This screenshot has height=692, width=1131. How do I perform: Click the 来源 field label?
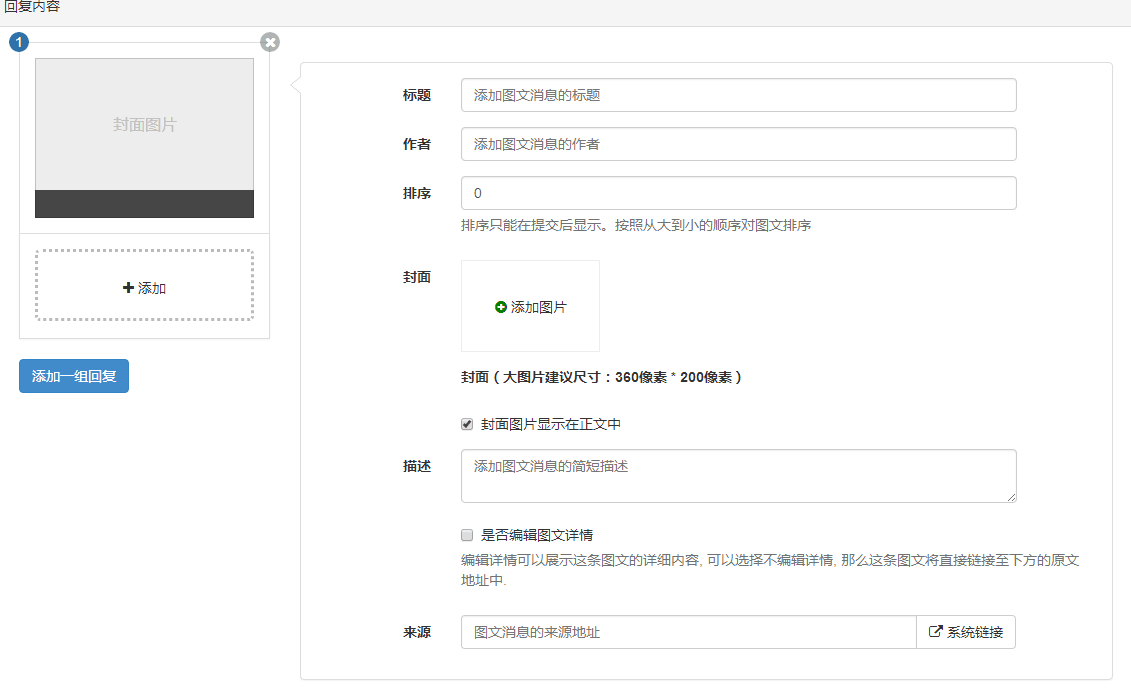click(417, 632)
